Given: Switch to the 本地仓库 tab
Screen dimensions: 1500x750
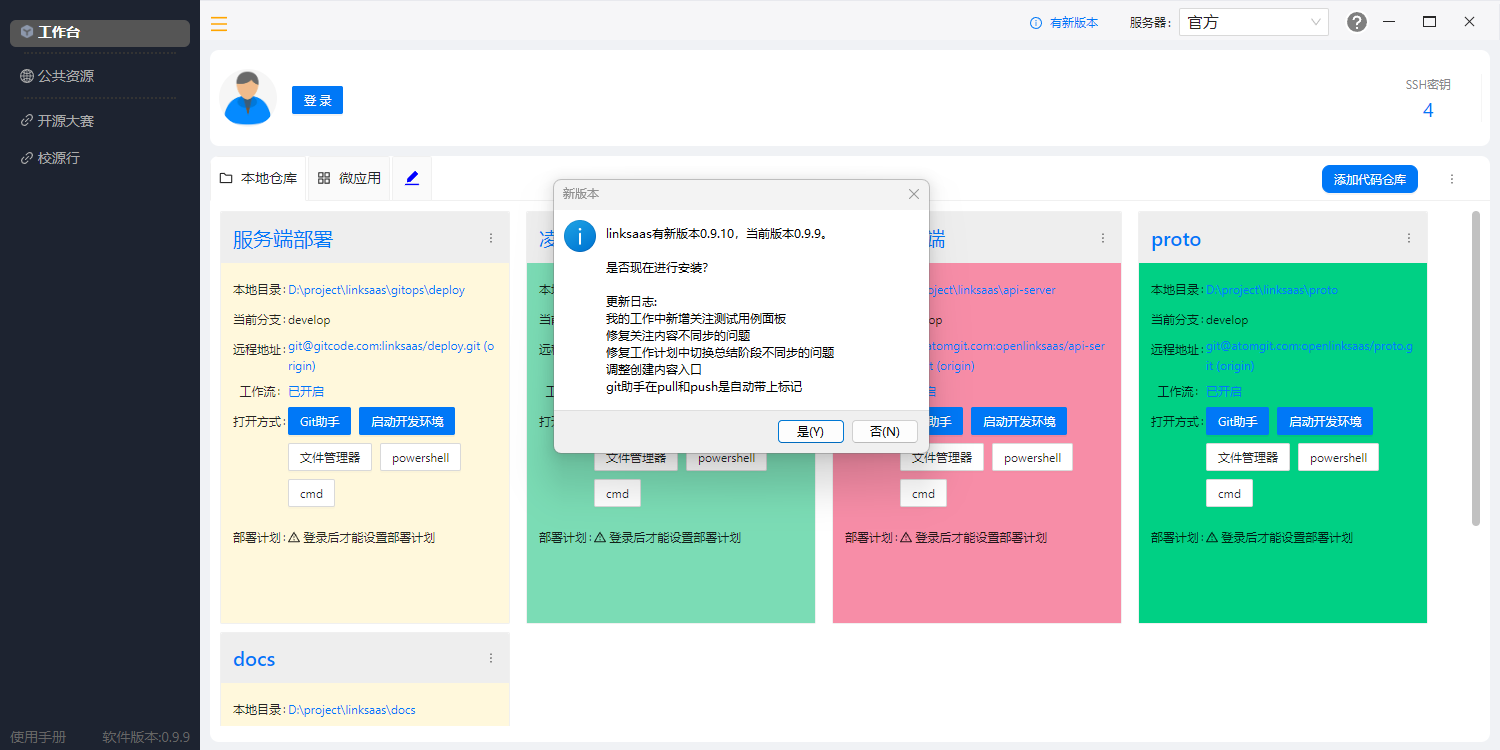Looking at the screenshot, I should [x=259, y=178].
